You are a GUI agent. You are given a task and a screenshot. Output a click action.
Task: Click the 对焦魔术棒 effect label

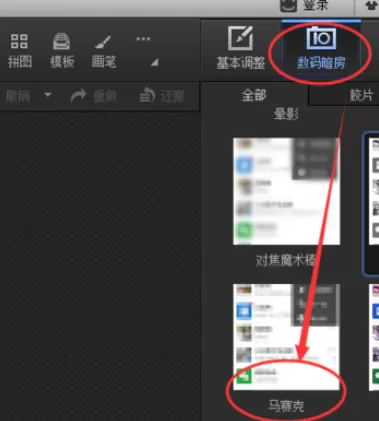(x=286, y=260)
